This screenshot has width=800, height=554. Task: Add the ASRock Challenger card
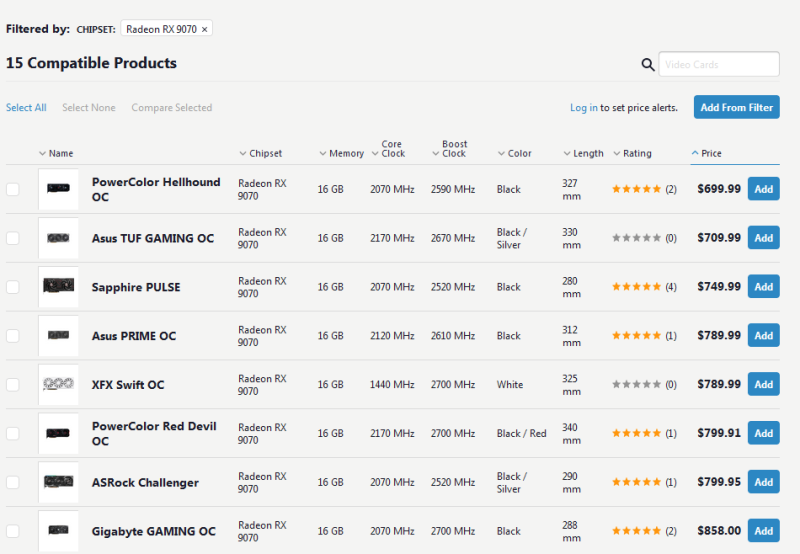click(x=763, y=482)
